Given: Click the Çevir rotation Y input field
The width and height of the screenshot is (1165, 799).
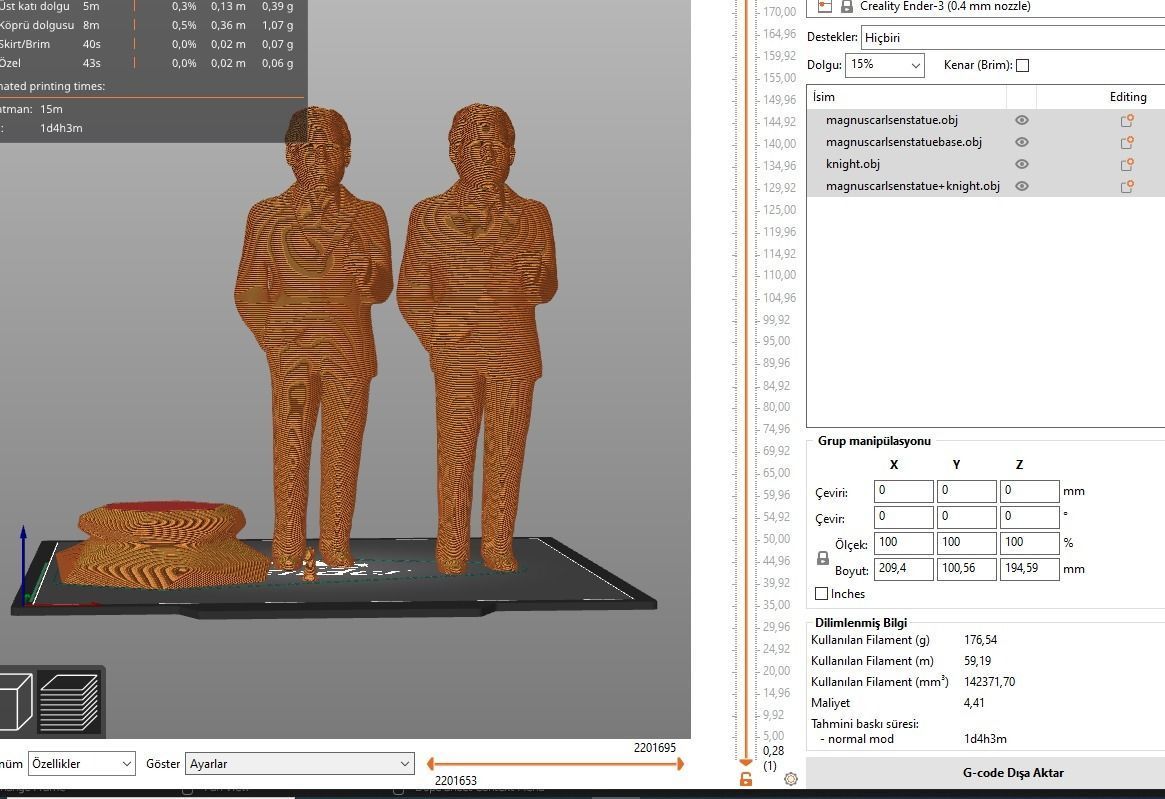Looking at the screenshot, I should (x=967, y=517).
